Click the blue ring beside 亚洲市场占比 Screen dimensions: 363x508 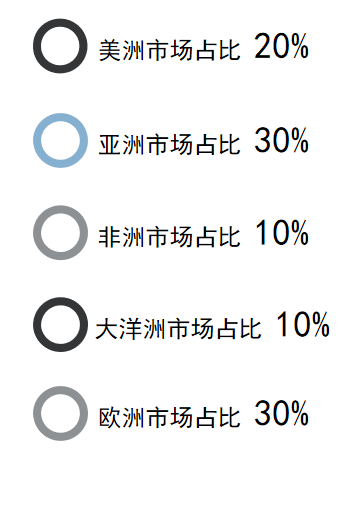[60, 140]
